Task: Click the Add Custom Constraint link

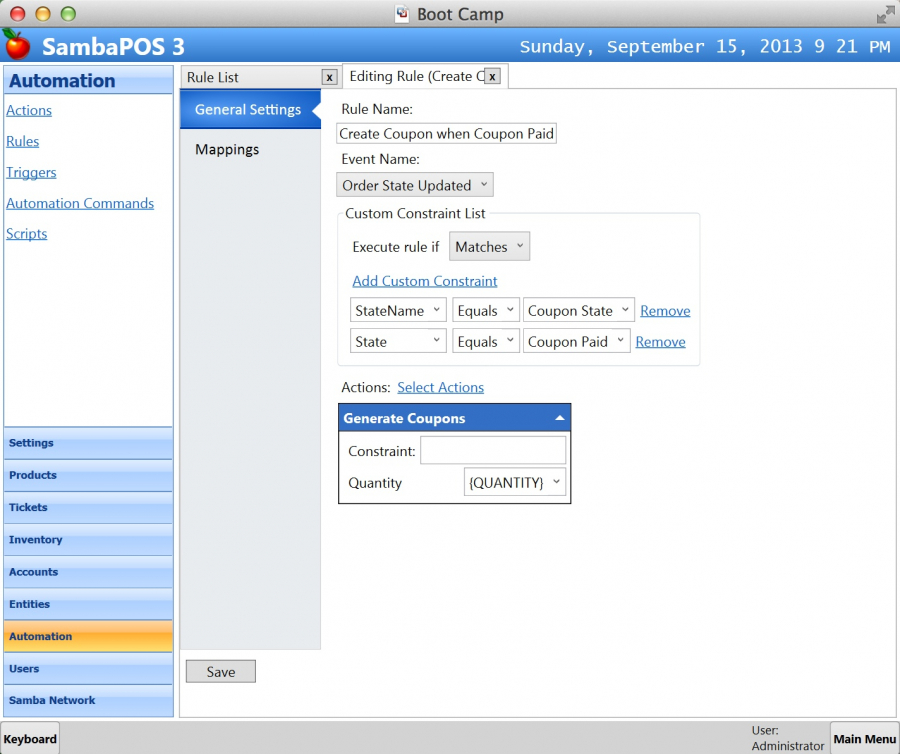Action: tap(425, 281)
